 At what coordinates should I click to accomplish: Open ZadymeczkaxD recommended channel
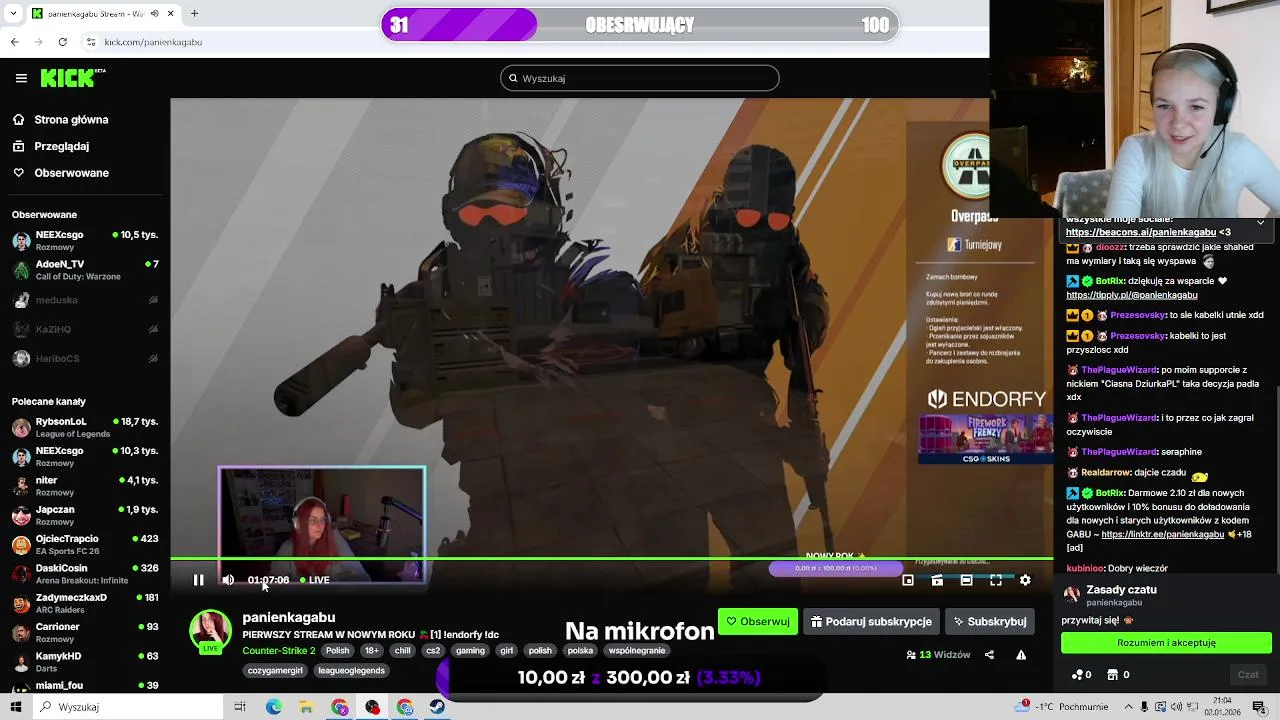[85, 603]
